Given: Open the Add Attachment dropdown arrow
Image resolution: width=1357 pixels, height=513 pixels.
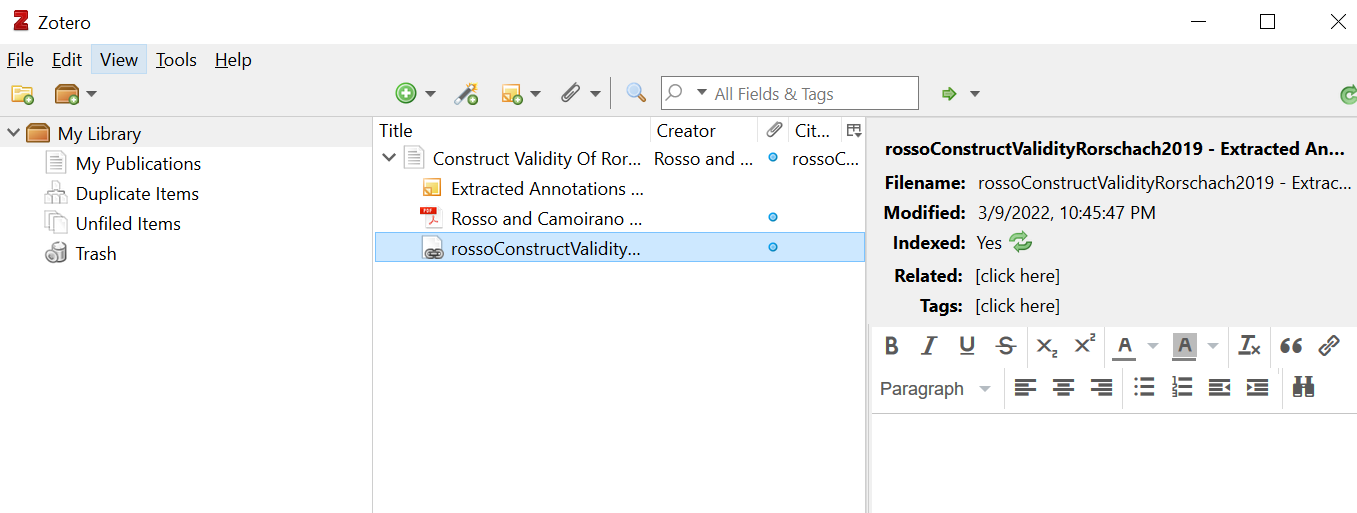Looking at the screenshot, I should click(x=595, y=94).
